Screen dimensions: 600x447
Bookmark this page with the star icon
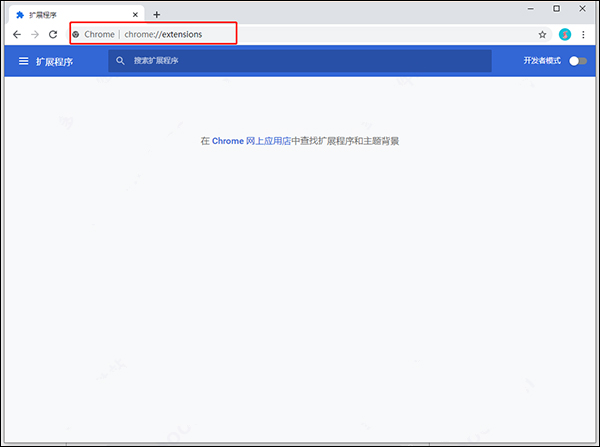pyautogui.click(x=542, y=35)
